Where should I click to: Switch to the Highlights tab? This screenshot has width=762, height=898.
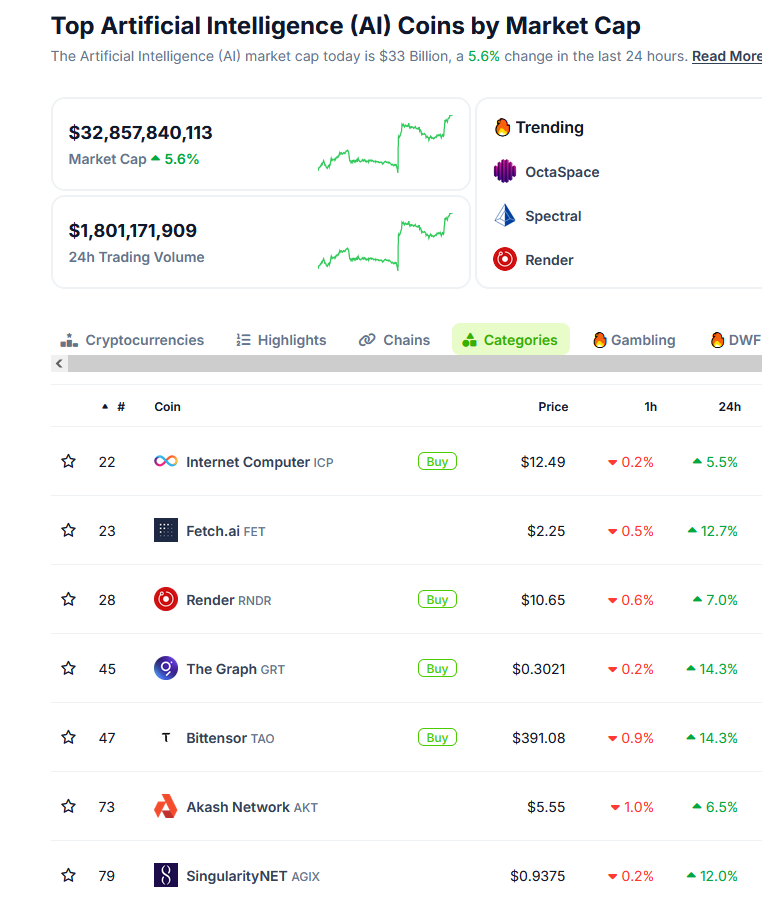(x=281, y=340)
